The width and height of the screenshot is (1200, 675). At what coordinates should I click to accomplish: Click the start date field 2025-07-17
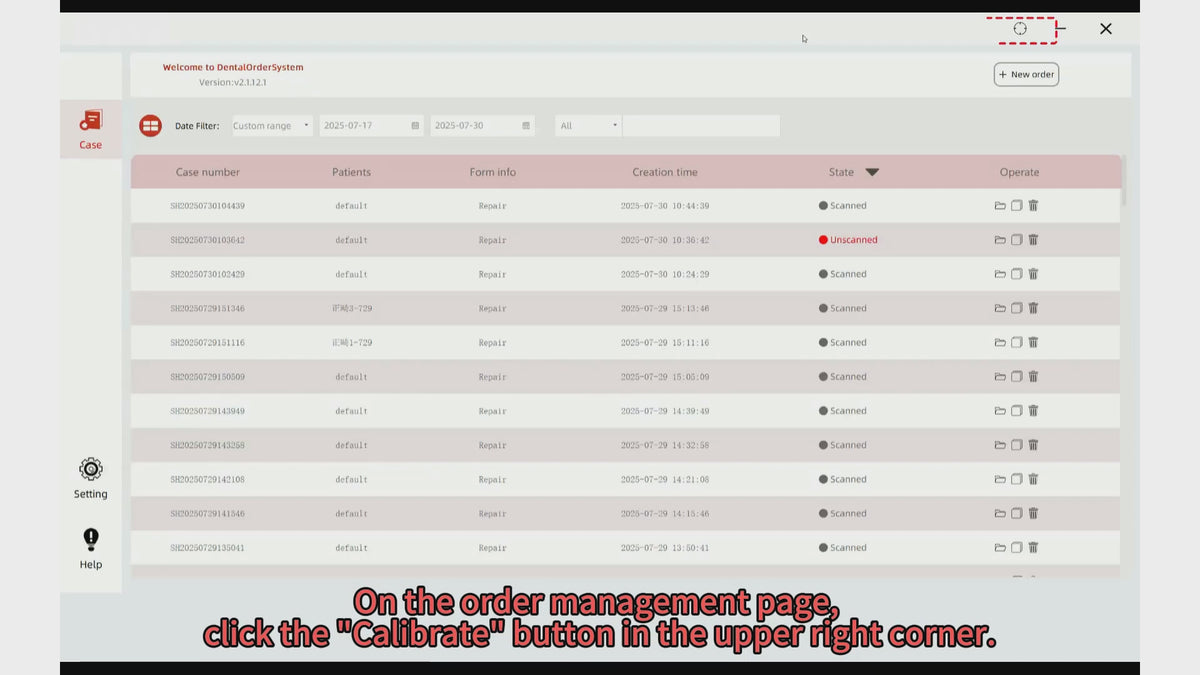pos(372,126)
